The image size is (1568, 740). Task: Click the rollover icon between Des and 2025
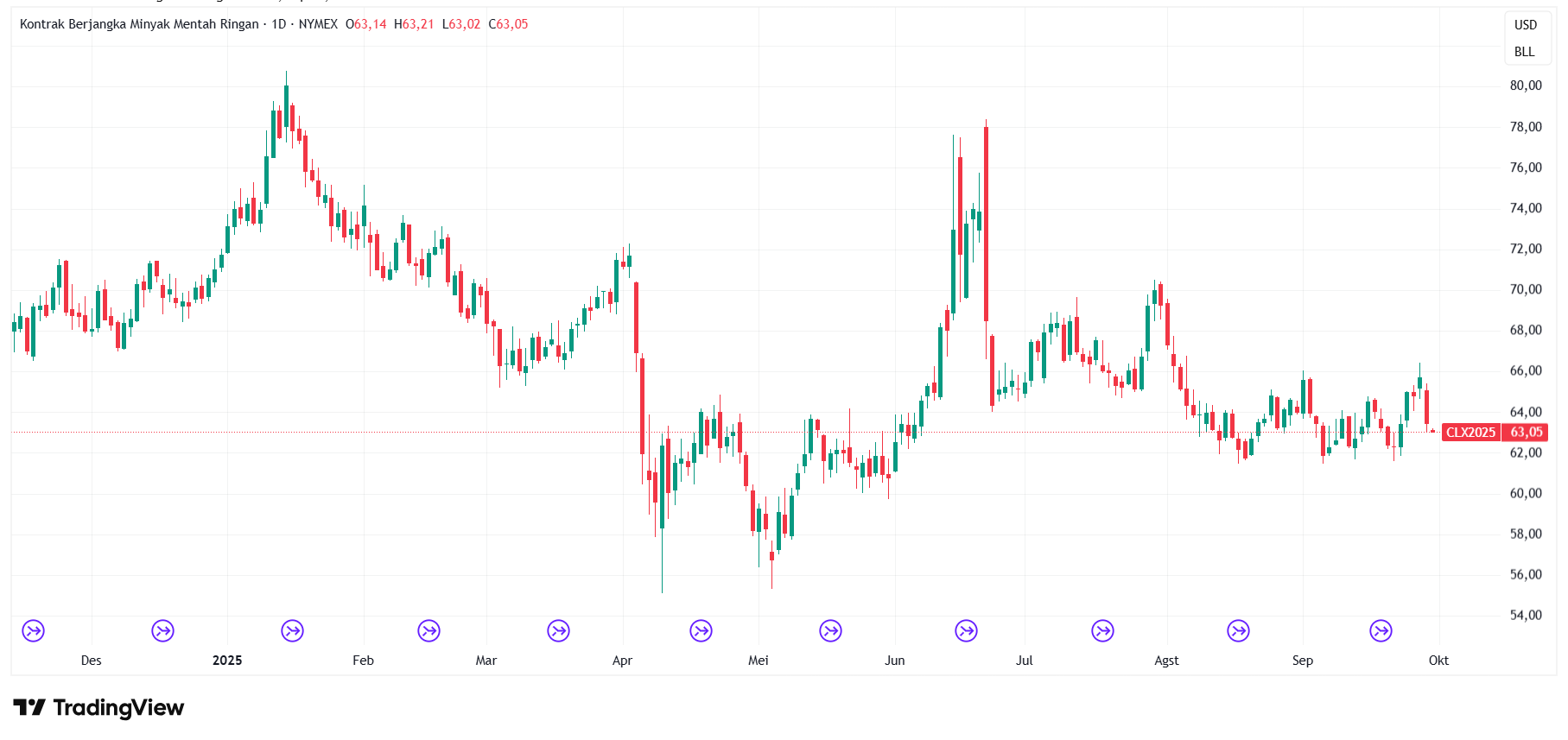click(x=162, y=631)
